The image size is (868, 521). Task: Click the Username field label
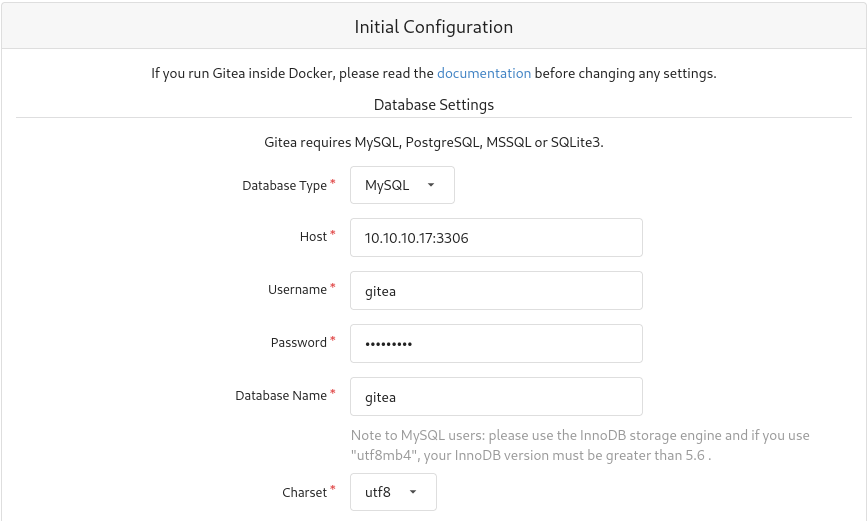[x=297, y=290]
